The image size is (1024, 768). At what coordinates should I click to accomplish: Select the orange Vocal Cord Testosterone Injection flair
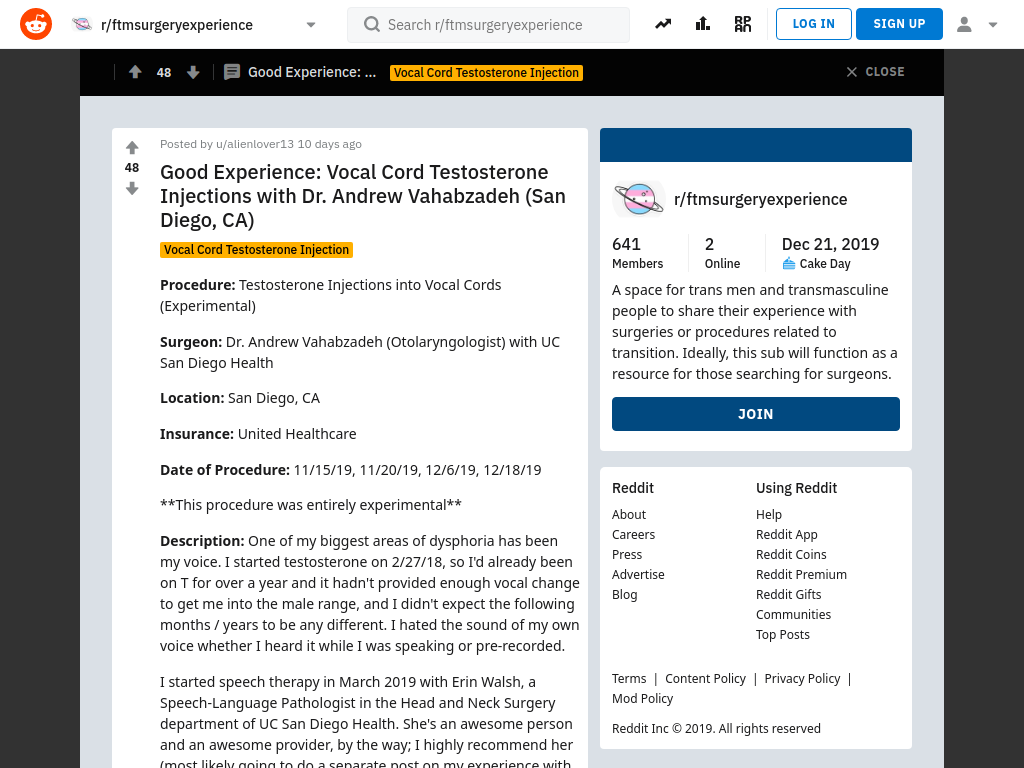coord(257,250)
